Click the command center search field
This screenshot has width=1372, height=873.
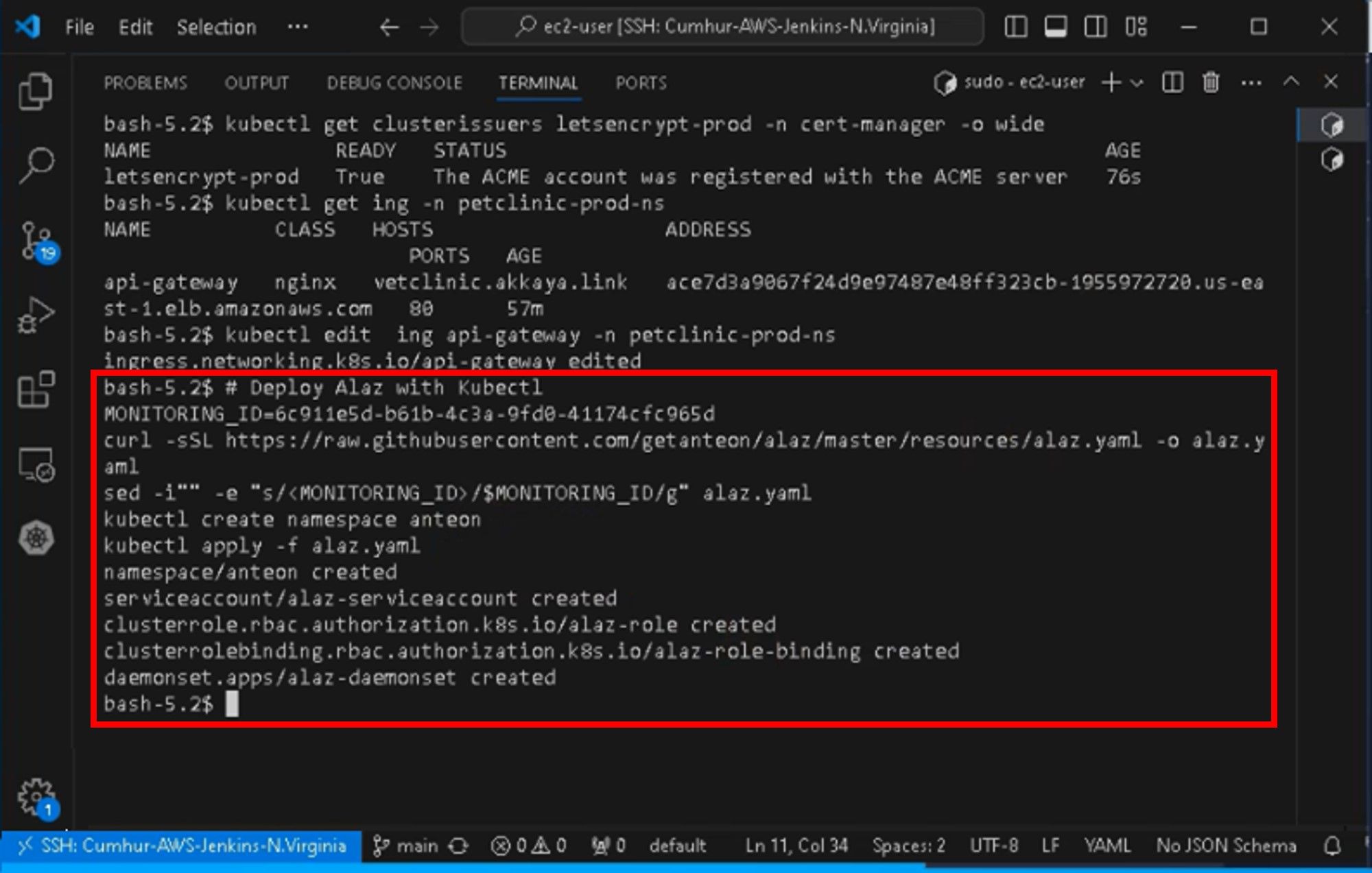click(x=723, y=27)
